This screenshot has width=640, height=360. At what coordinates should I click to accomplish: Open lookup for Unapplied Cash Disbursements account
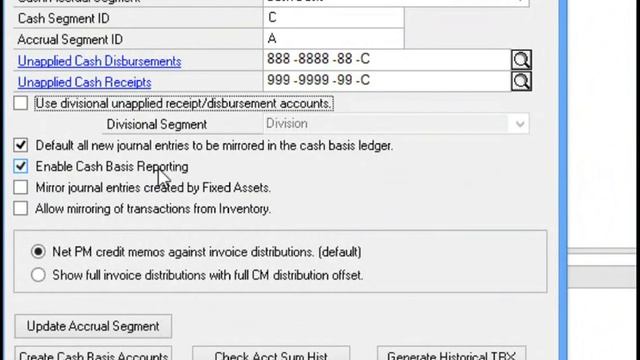(x=521, y=60)
